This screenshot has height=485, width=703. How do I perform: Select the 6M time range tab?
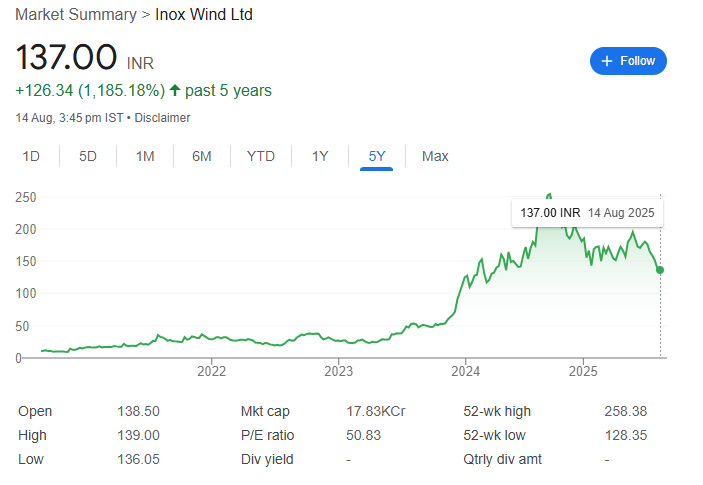point(202,156)
